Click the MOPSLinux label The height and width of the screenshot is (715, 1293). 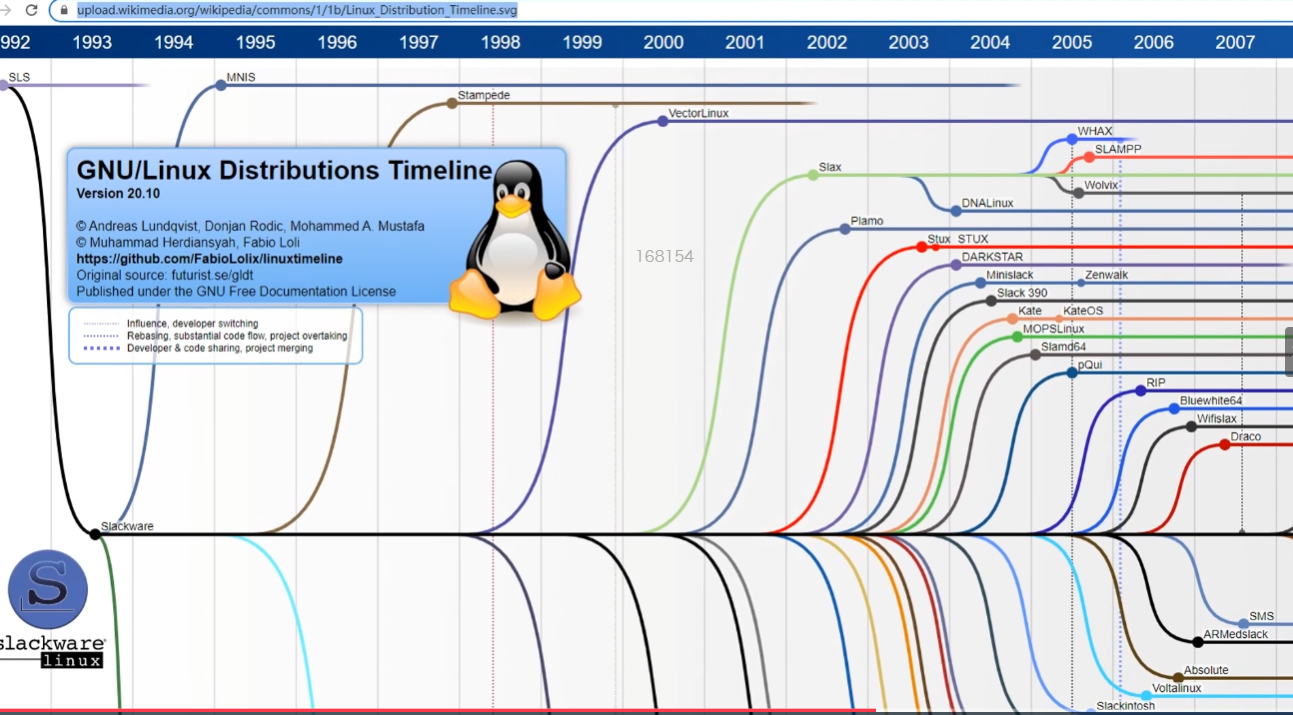pos(1053,329)
